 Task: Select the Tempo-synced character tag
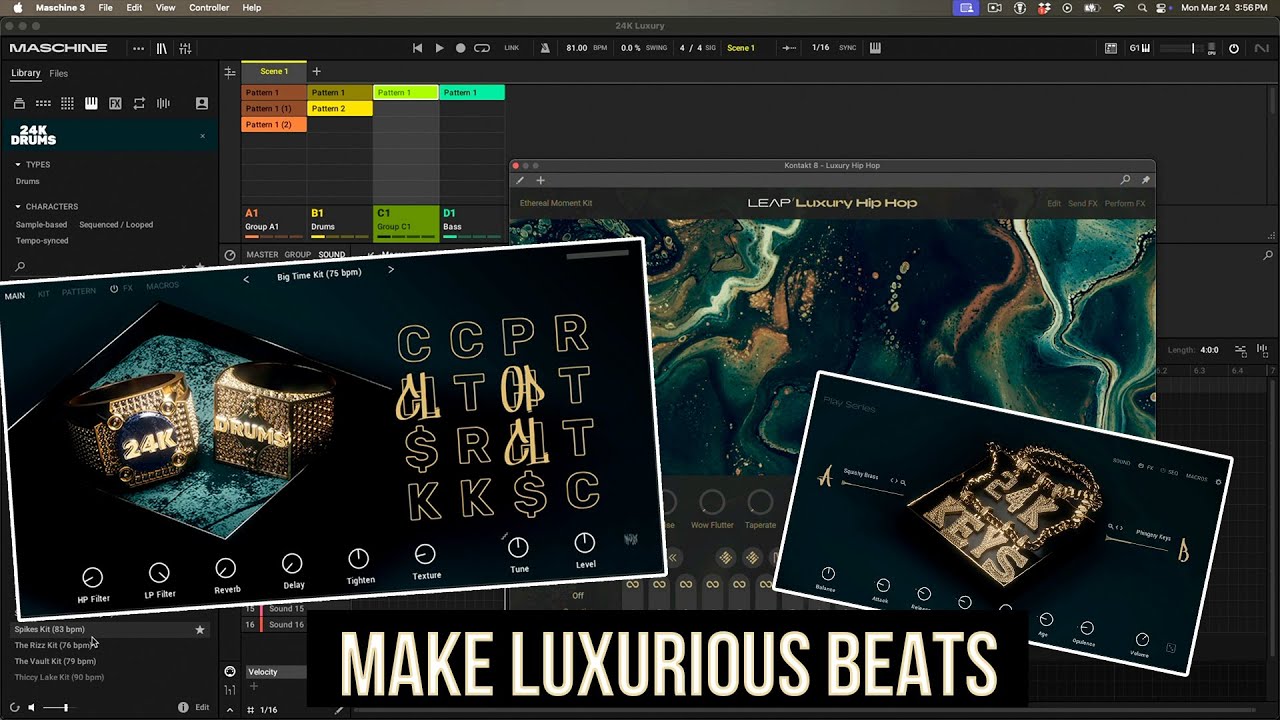point(42,241)
